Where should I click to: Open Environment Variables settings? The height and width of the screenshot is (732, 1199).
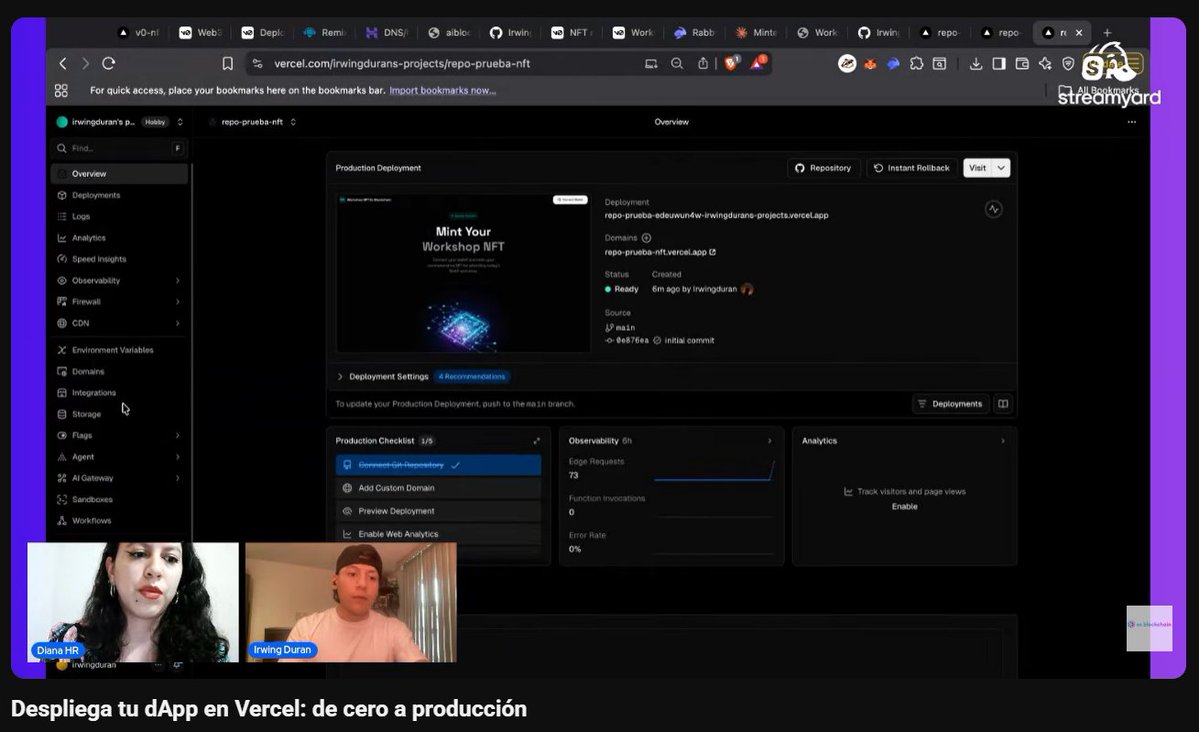click(x=112, y=350)
